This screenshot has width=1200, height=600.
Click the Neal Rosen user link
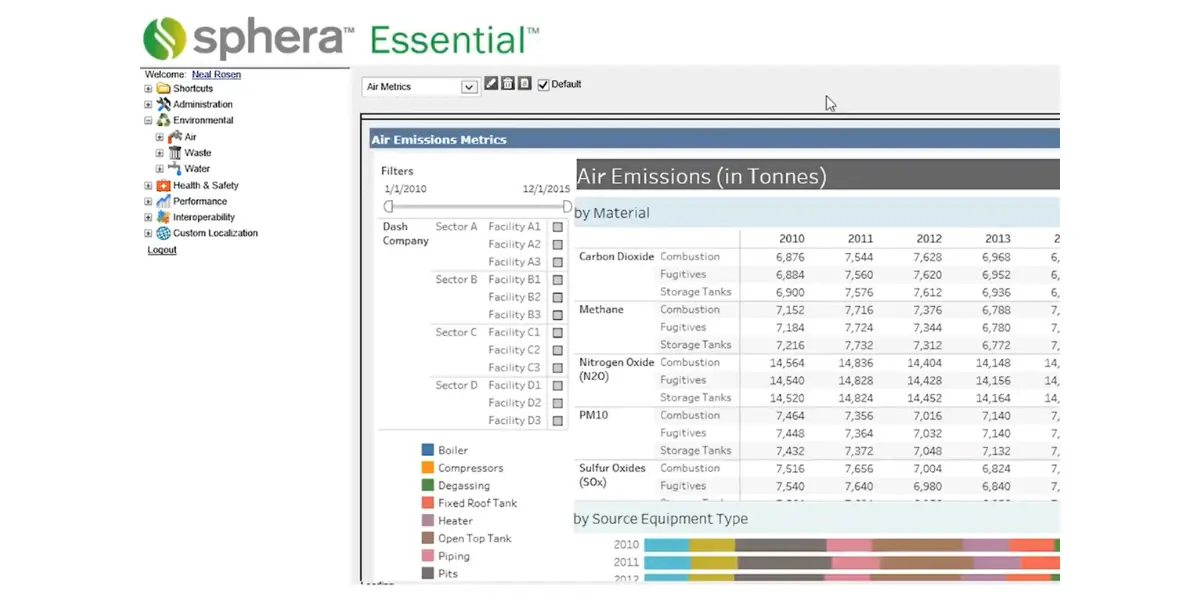tap(216, 74)
